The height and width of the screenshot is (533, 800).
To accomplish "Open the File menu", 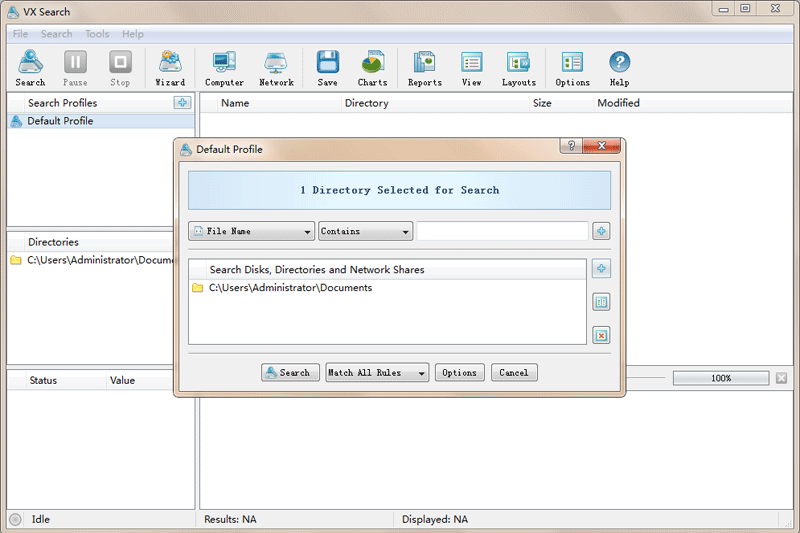I will 20,34.
